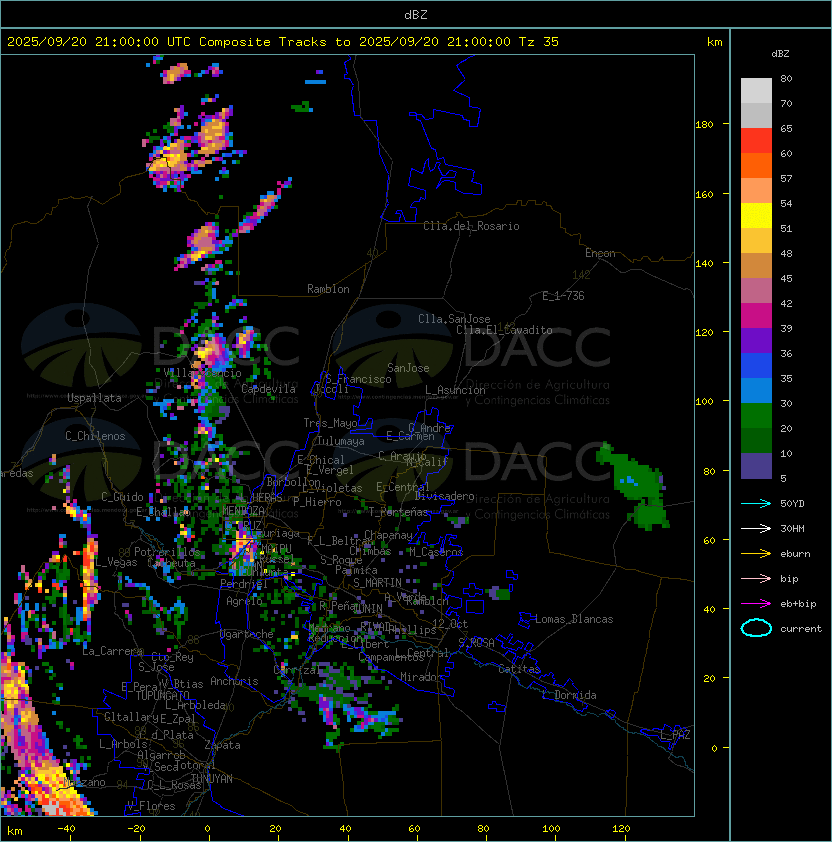Pick the green swatch between 30 and 20
Image resolution: width=832 pixels, height=842 pixels.
tap(756, 416)
